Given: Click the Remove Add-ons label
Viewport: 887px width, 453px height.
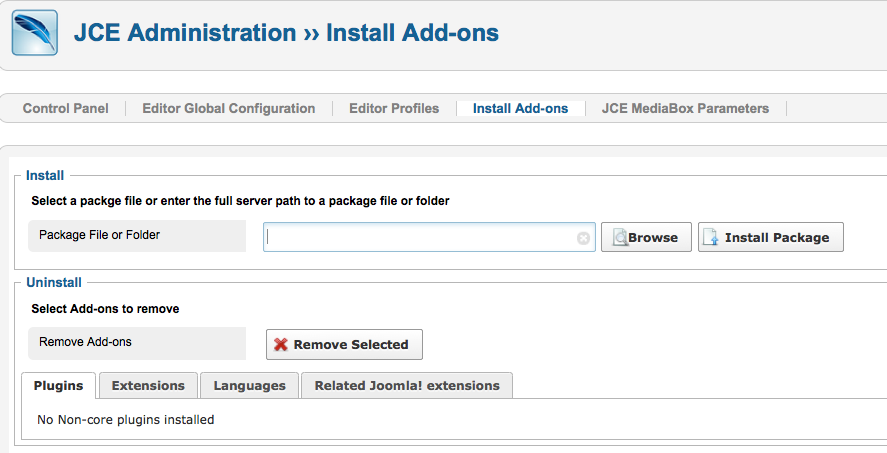Looking at the screenshot, I should click(x=85, y=342).
